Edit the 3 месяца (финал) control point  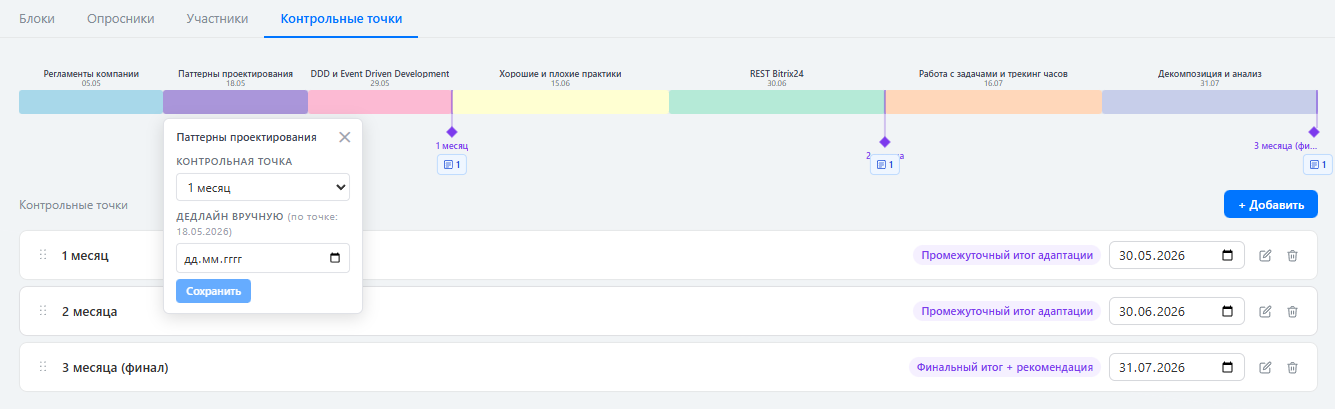(1265, 368)
